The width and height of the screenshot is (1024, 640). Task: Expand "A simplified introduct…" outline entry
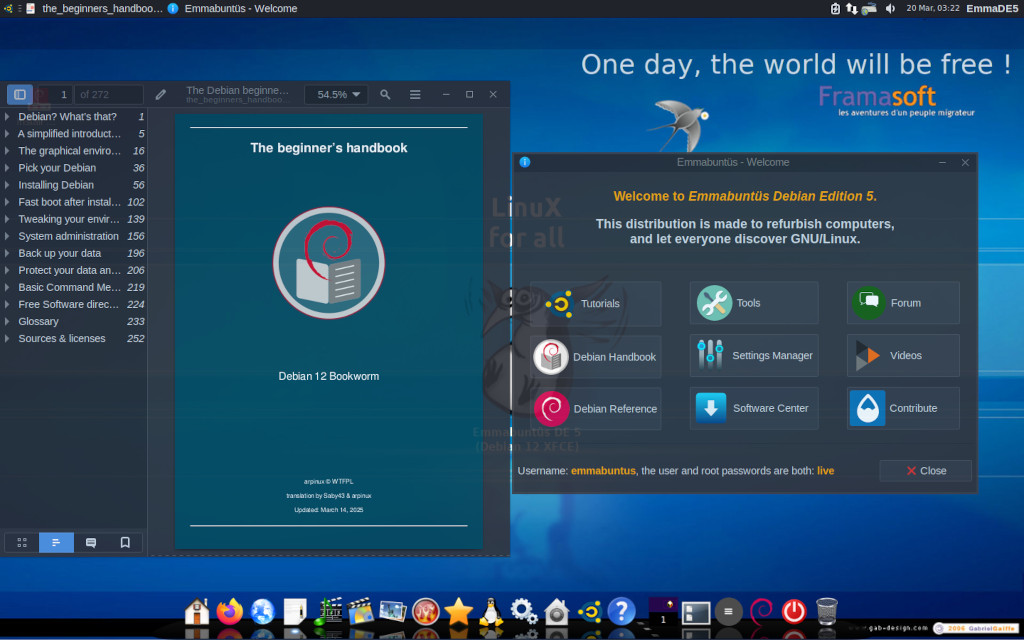point(7,134)
